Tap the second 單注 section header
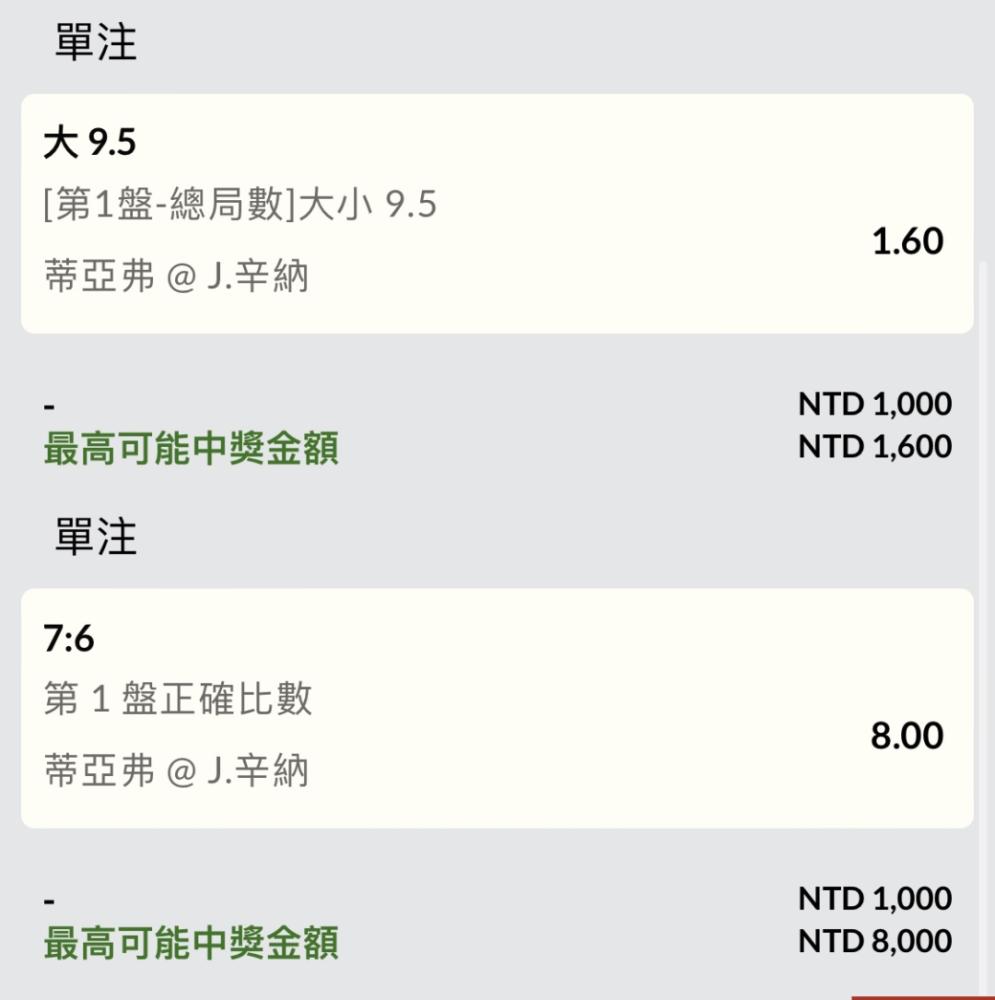The width and height of the screenshot is (995, 1000). (x=96, y=536)
